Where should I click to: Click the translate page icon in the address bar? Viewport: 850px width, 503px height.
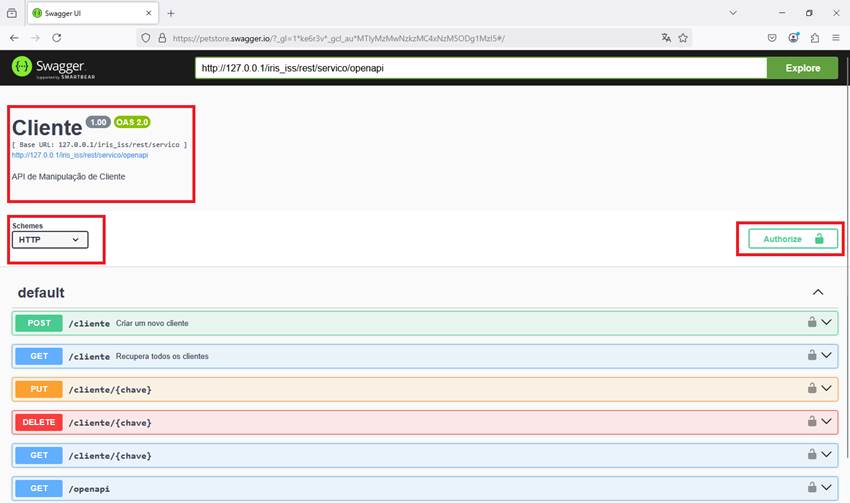click(666, 37)
